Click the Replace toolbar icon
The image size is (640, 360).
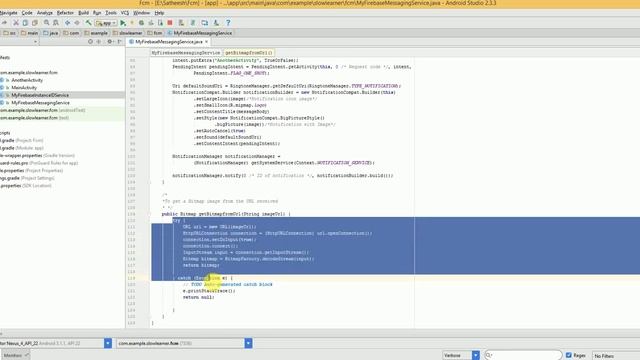(56, 23)
